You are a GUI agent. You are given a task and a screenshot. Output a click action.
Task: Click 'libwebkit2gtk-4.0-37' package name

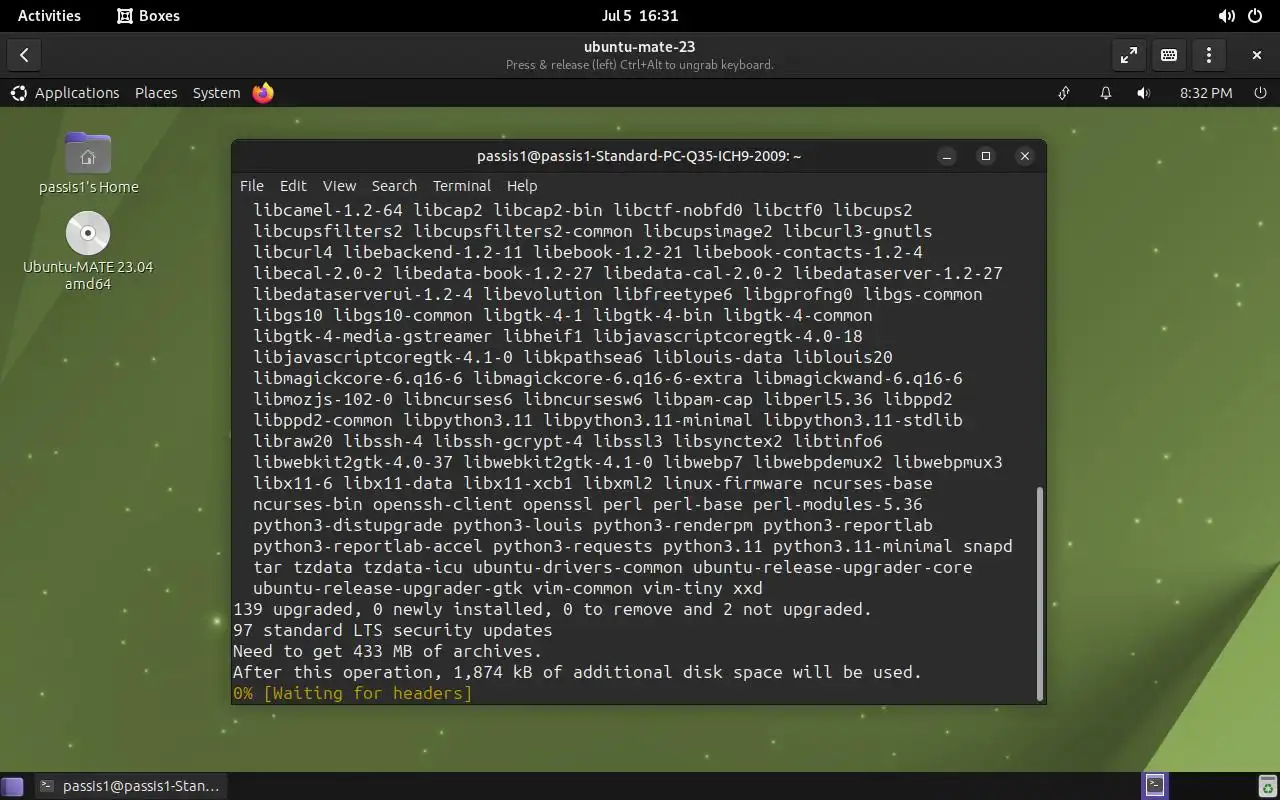pos(353,462)
